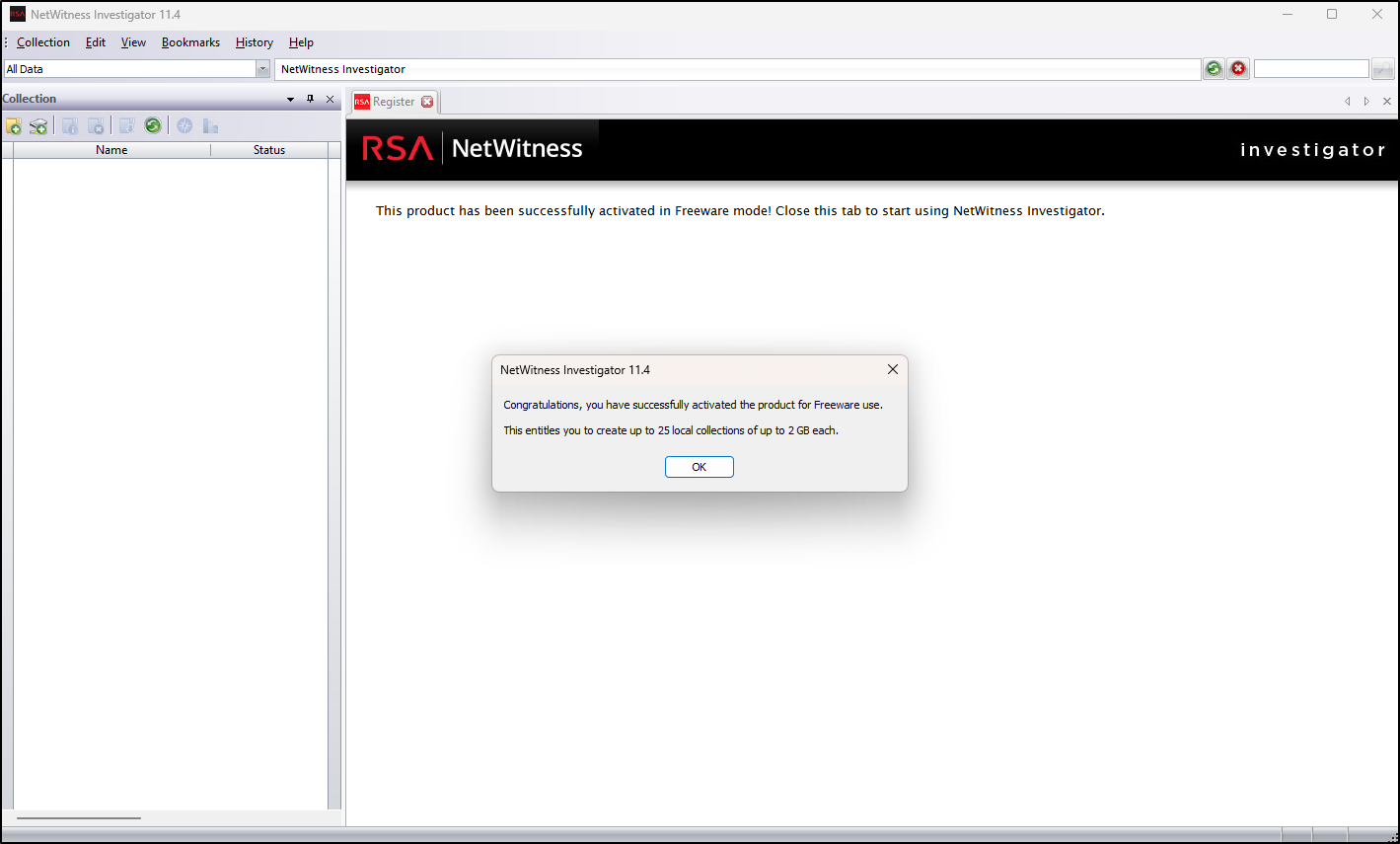Click the NetWitness app icon in title bar
The width and height of the screenshot is (1400, 844).
18,15
